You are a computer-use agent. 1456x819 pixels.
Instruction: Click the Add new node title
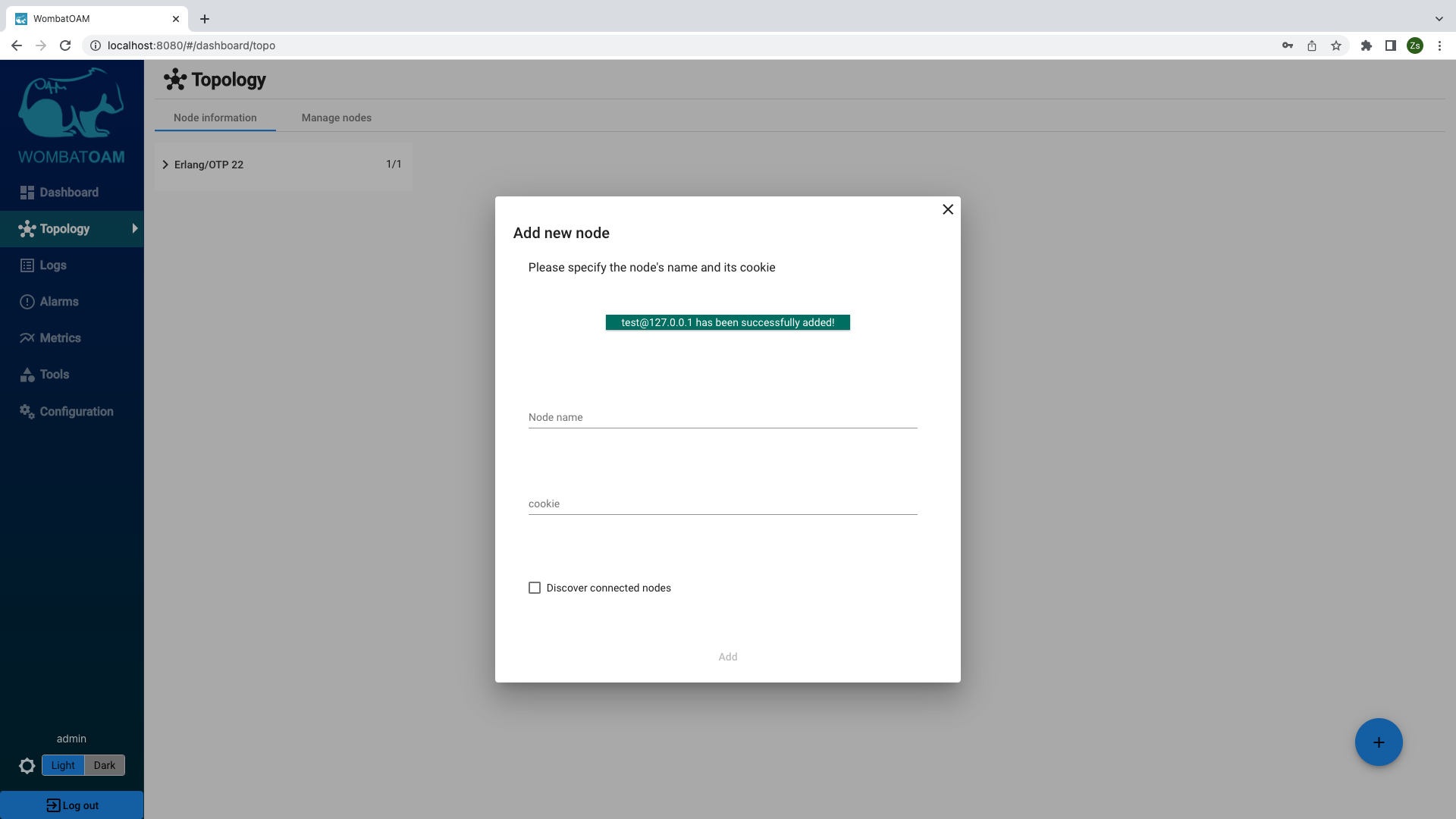pyautogui.click(x=561, y=233)
